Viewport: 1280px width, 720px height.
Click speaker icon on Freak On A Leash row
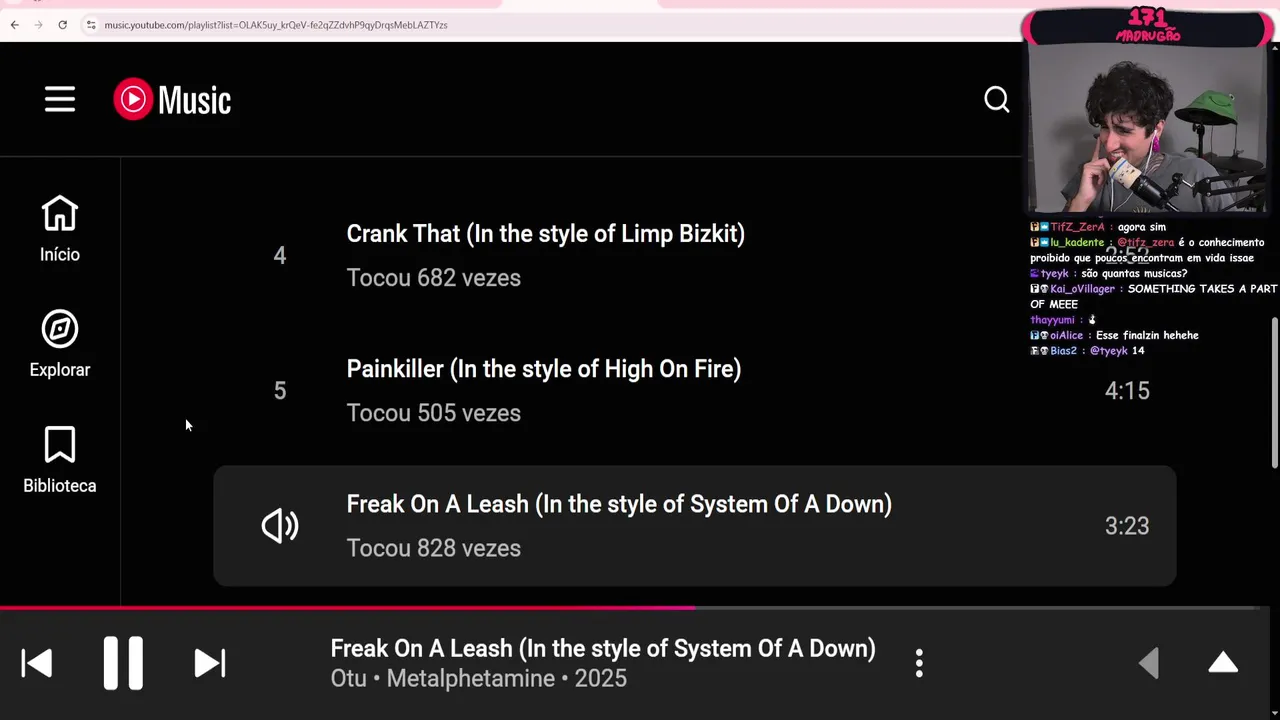pyautogui.click(x=280, y=526)
